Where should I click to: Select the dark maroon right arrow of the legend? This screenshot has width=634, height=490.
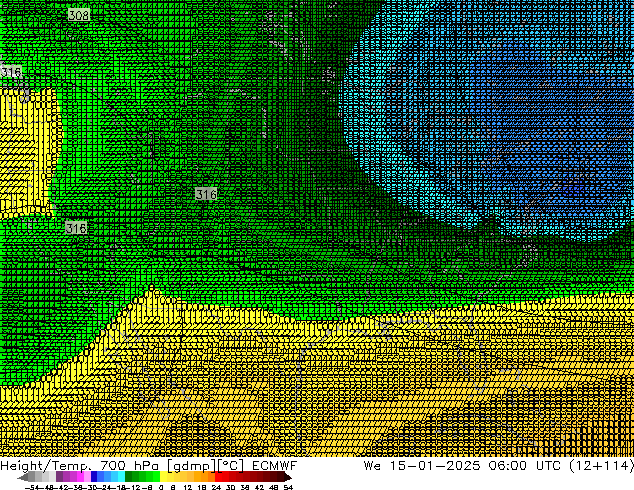click(x=288, y=478)
